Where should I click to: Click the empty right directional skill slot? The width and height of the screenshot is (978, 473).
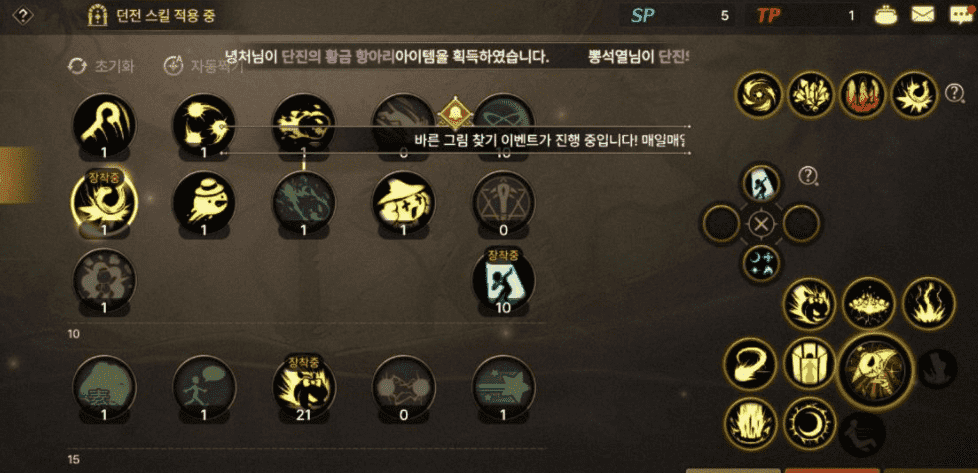(x=800, y=224)
